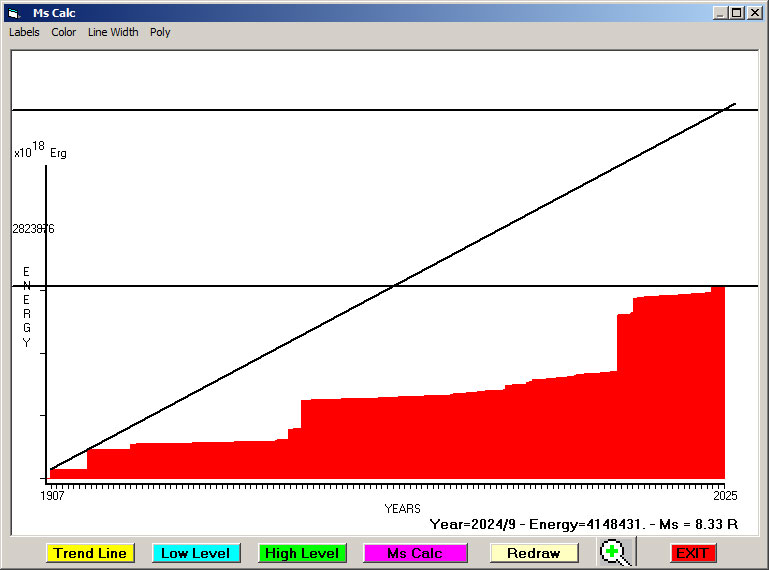Click the Year/Energy/Ms status readout text
Image resolution: width=769 pixels, height=570 pixels.
[x=583, y=523]
